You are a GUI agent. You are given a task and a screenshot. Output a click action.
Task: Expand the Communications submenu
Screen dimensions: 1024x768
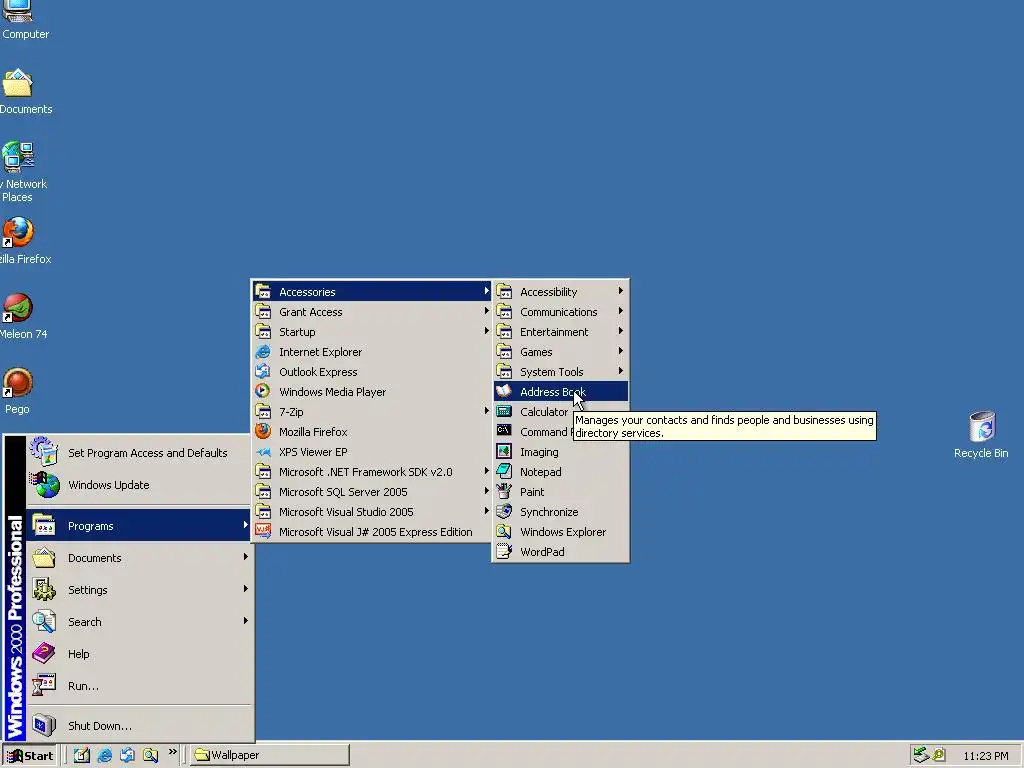point(561,312)
